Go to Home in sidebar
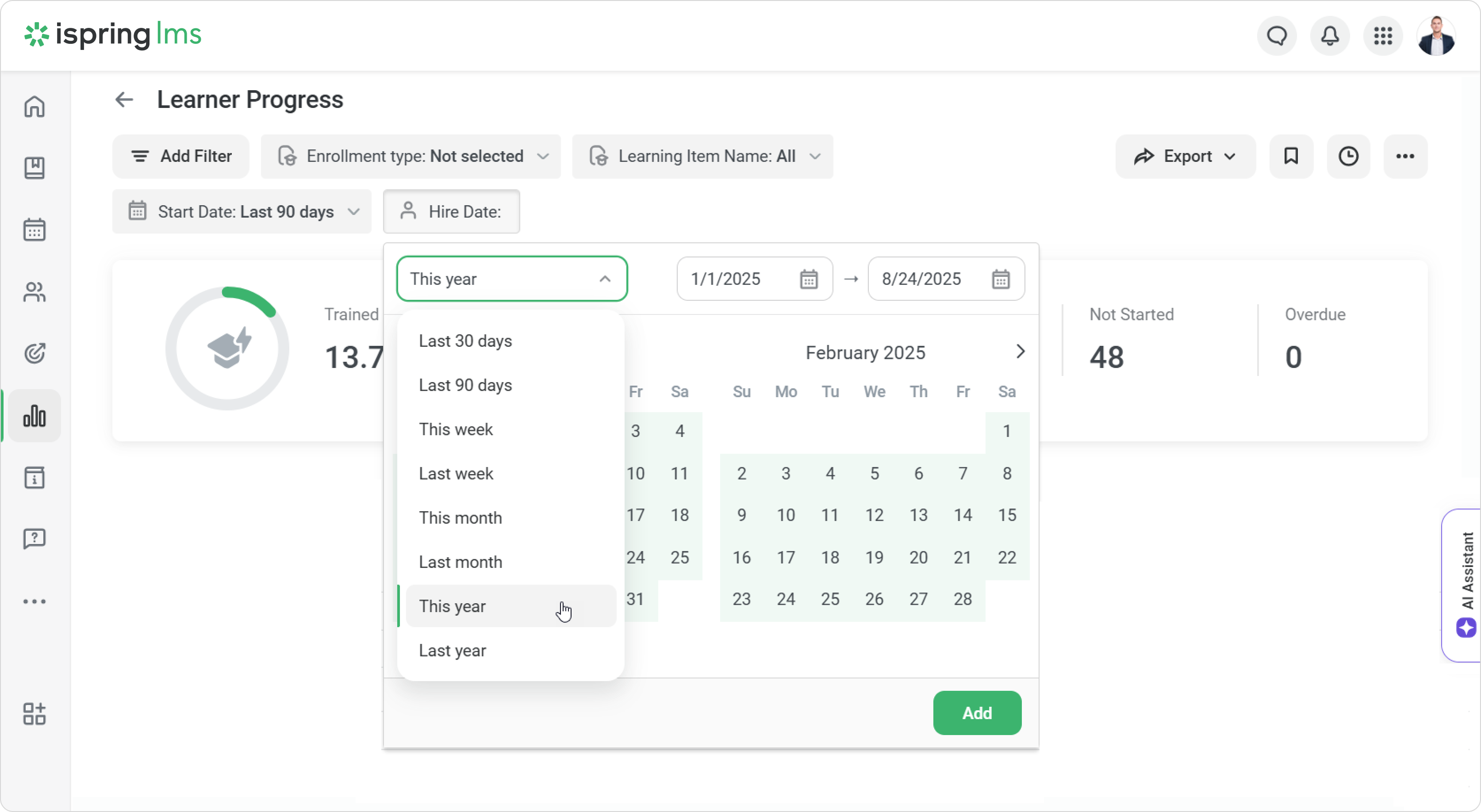1481x812 pixels. [35, 106]
